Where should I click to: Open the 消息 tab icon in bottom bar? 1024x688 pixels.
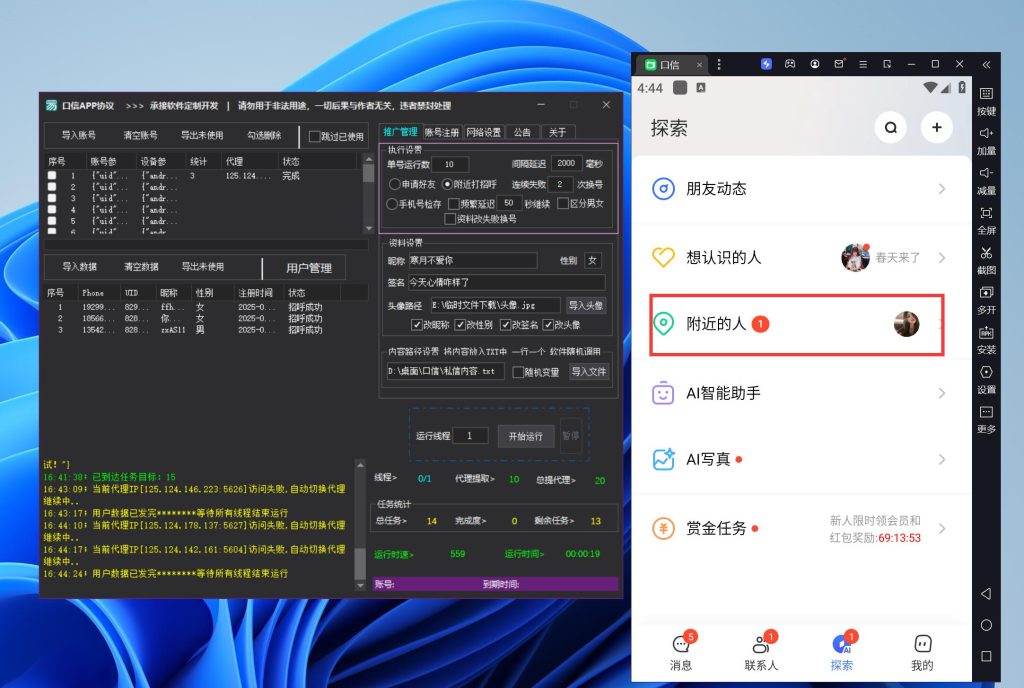(x=681, y=645)
